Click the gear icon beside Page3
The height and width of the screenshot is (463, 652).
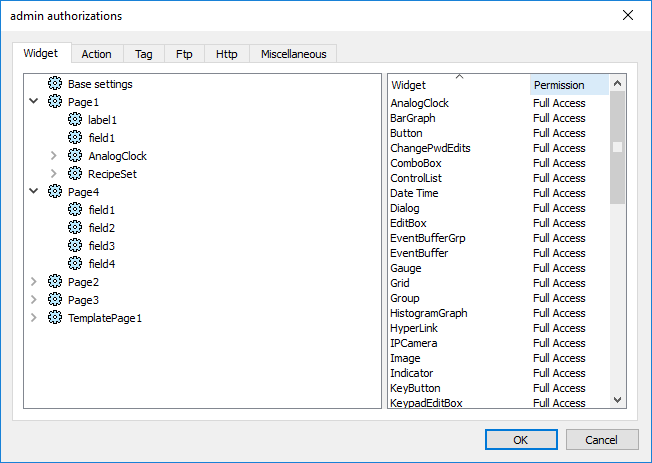[x=55, y=300]
